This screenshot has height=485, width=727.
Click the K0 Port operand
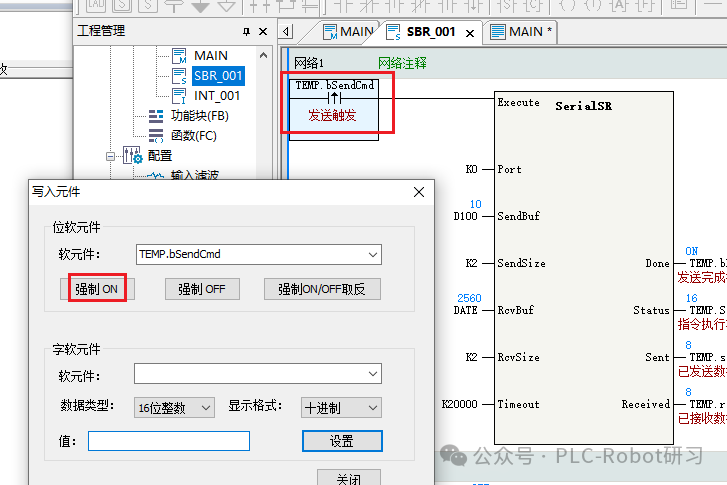tap(471, 169)
